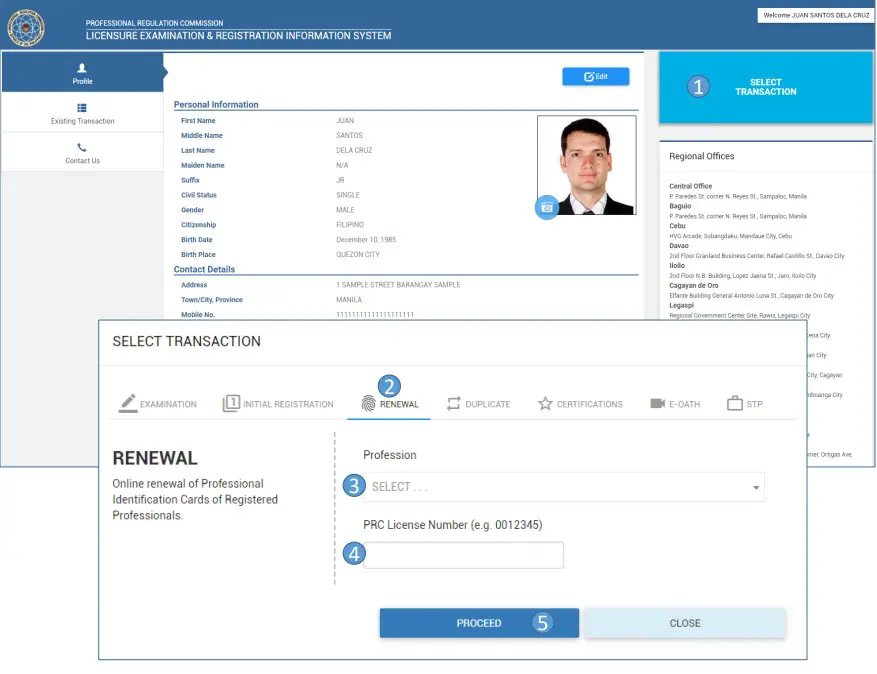Image resolution: width=877 pixels, height=674 pixels.
Task: Click the Personal Information heading
Action: coord(216,105)
